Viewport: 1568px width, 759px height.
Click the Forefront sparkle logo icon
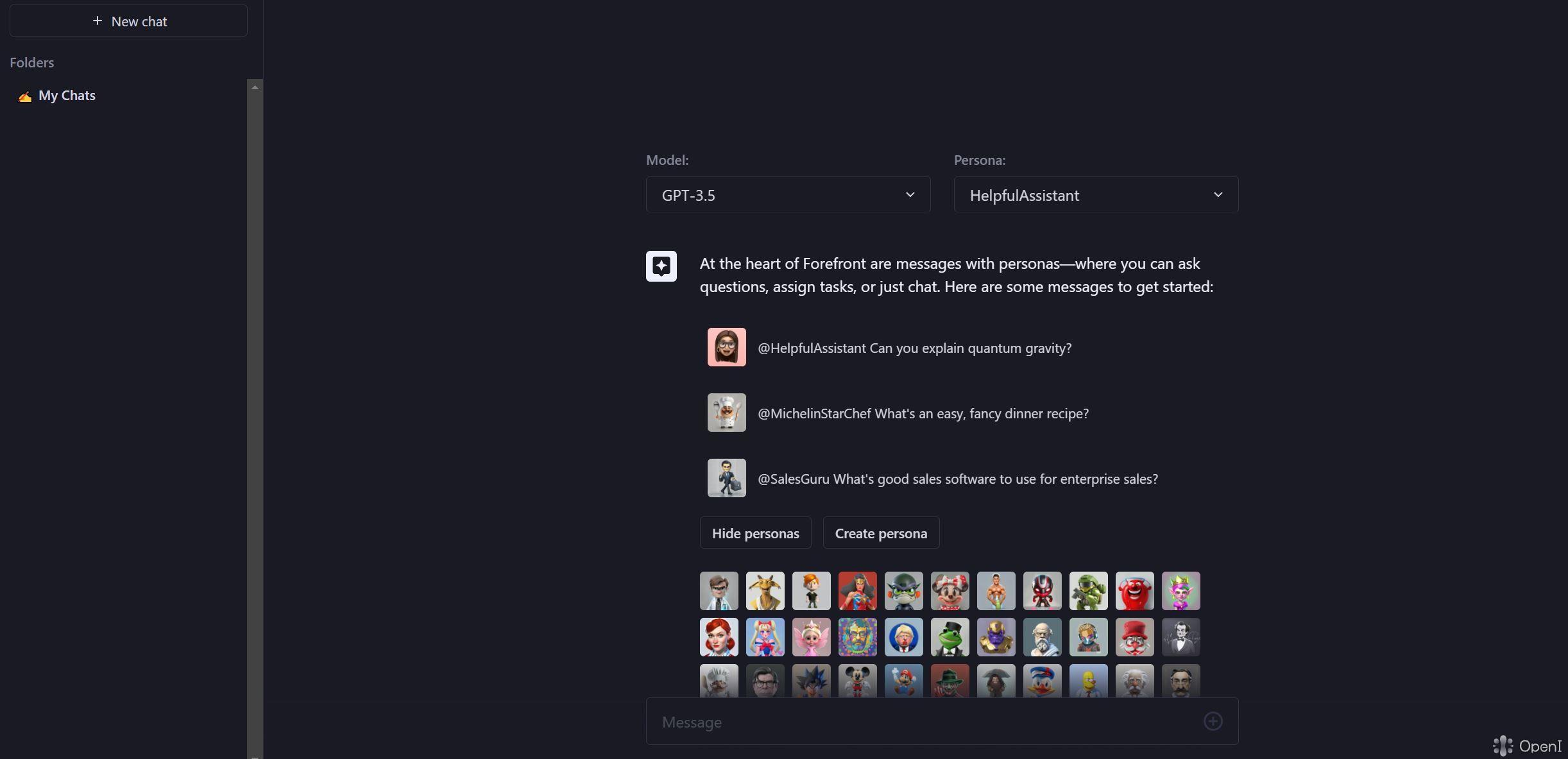click(661, 266)
